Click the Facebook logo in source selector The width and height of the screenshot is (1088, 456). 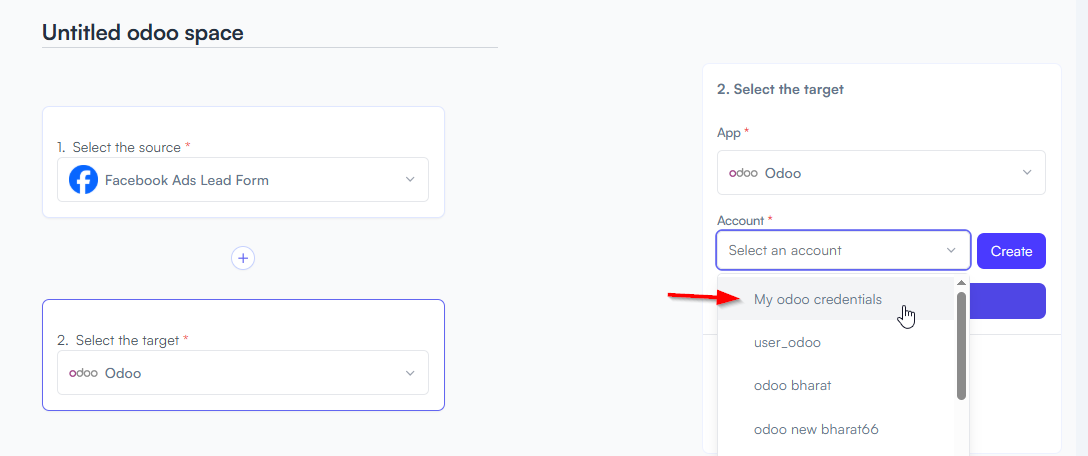pos(83,180)
